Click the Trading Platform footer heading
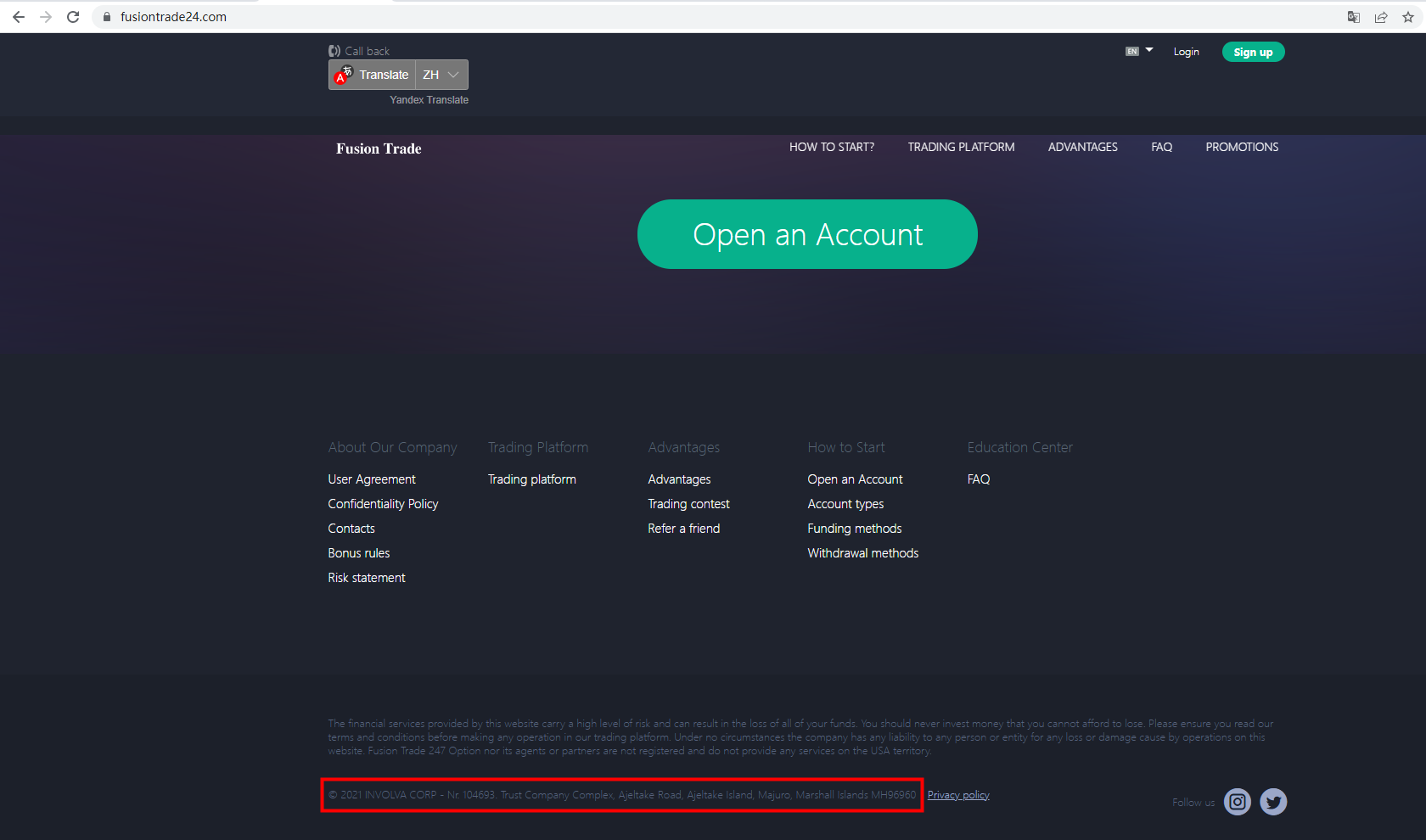The image size is (1426, 840). coord(538,447)
